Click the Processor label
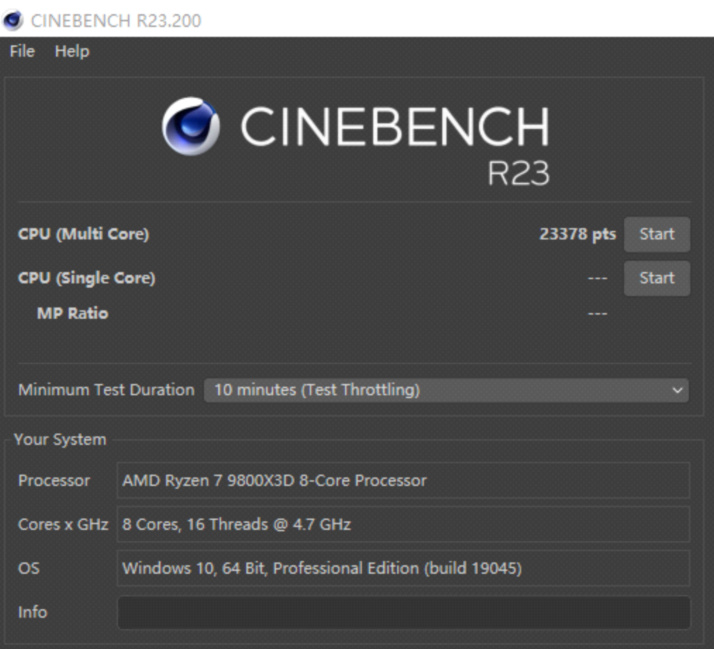The image size is (714, 649). [x=54, y=480]
